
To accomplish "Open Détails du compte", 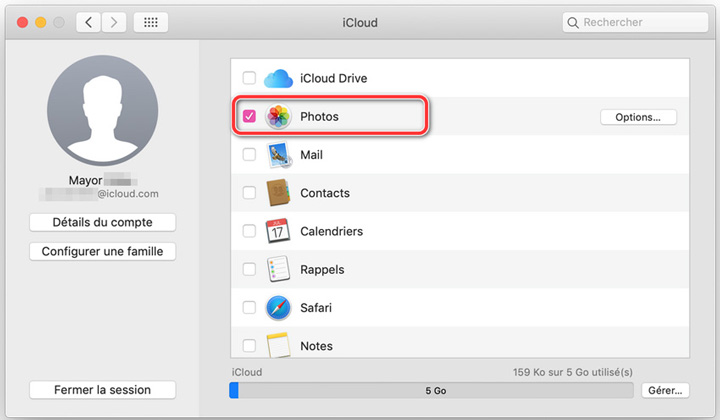I will pyautogui.click(x=103, y=222).
